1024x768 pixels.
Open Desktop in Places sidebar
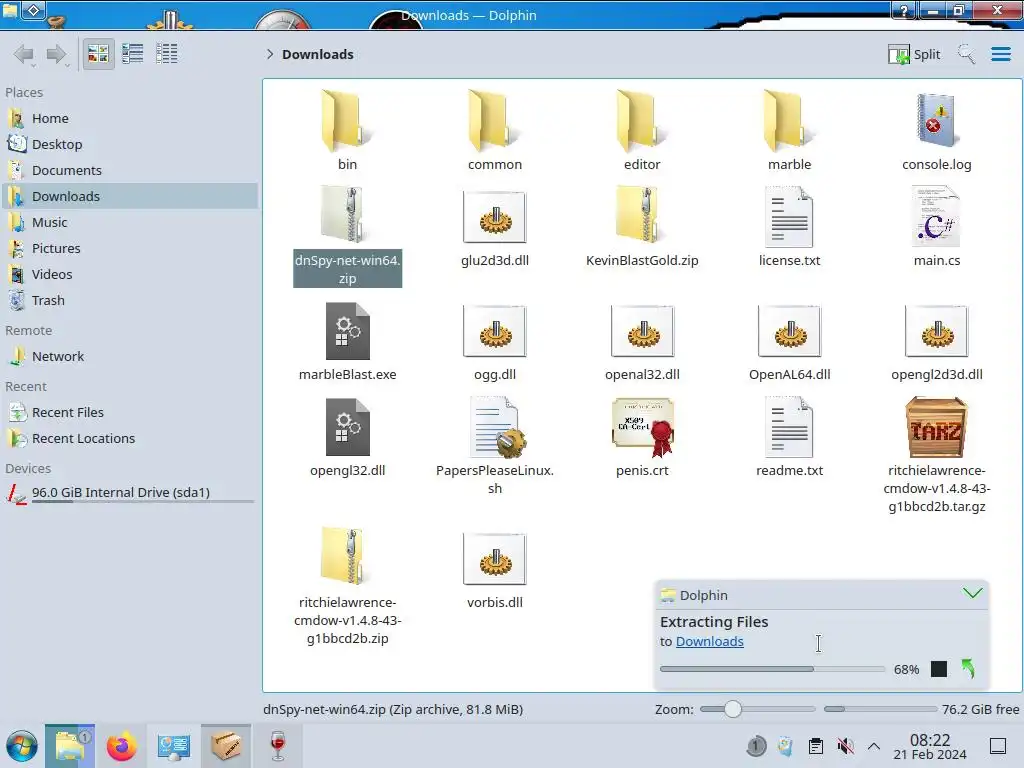pos(131,144)
